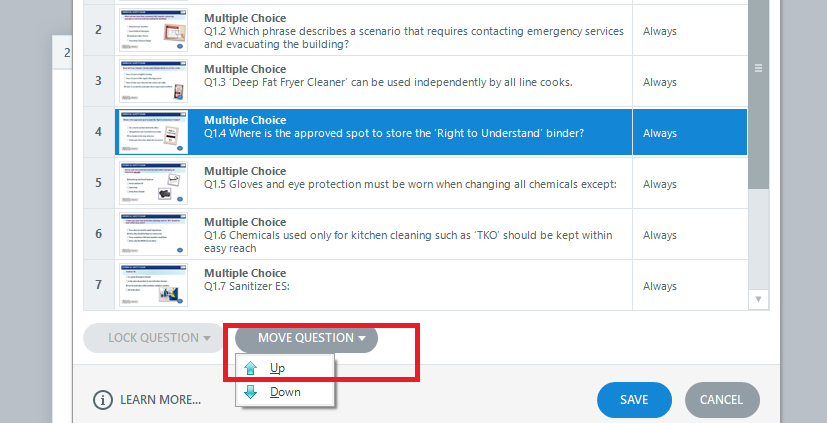Viewport: 827px width, 423px height.
Task: Open the Learn More link
Action: click(160, 400)
